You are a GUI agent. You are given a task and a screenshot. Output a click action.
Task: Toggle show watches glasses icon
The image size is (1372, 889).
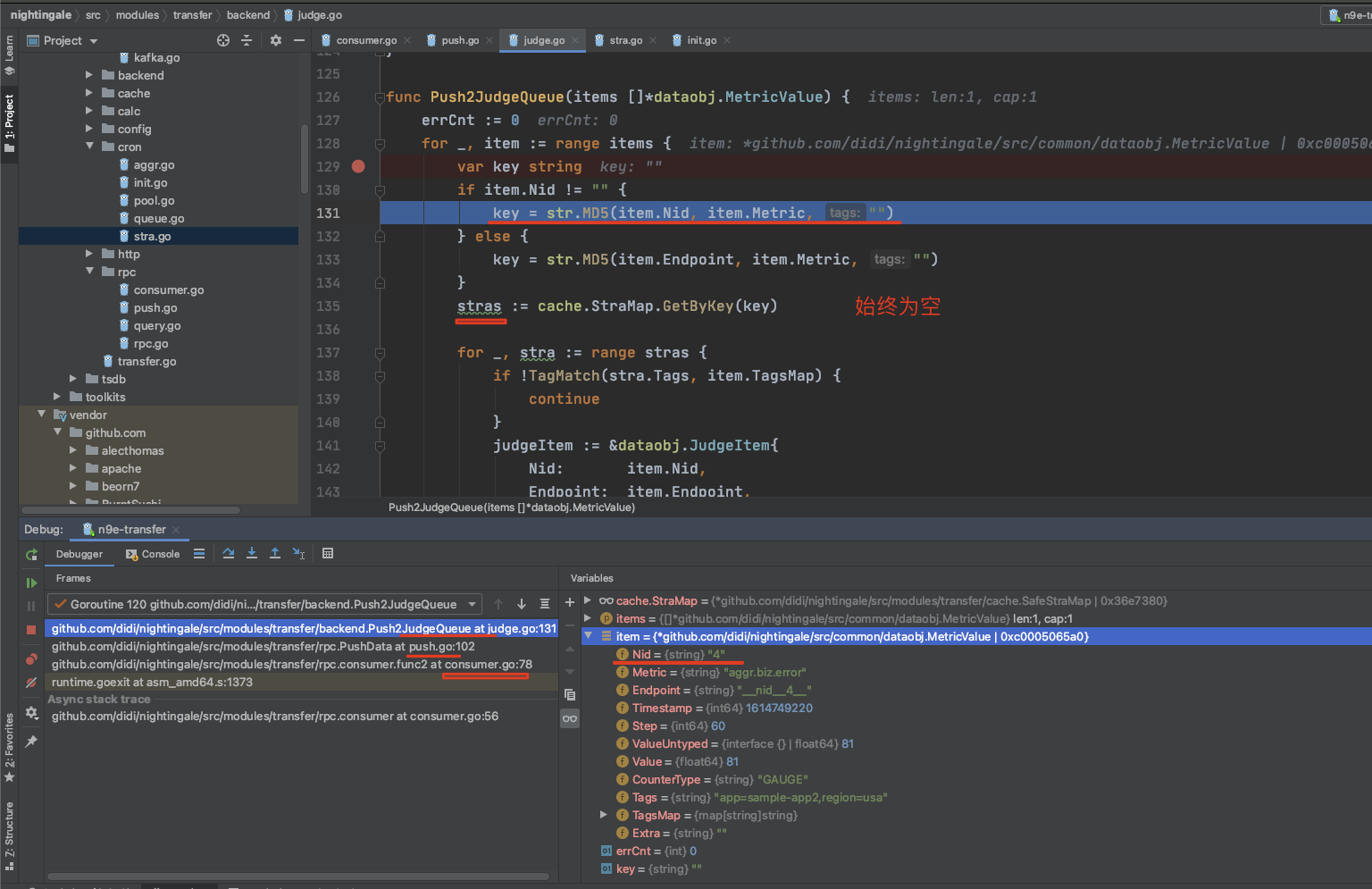point(570,718)
